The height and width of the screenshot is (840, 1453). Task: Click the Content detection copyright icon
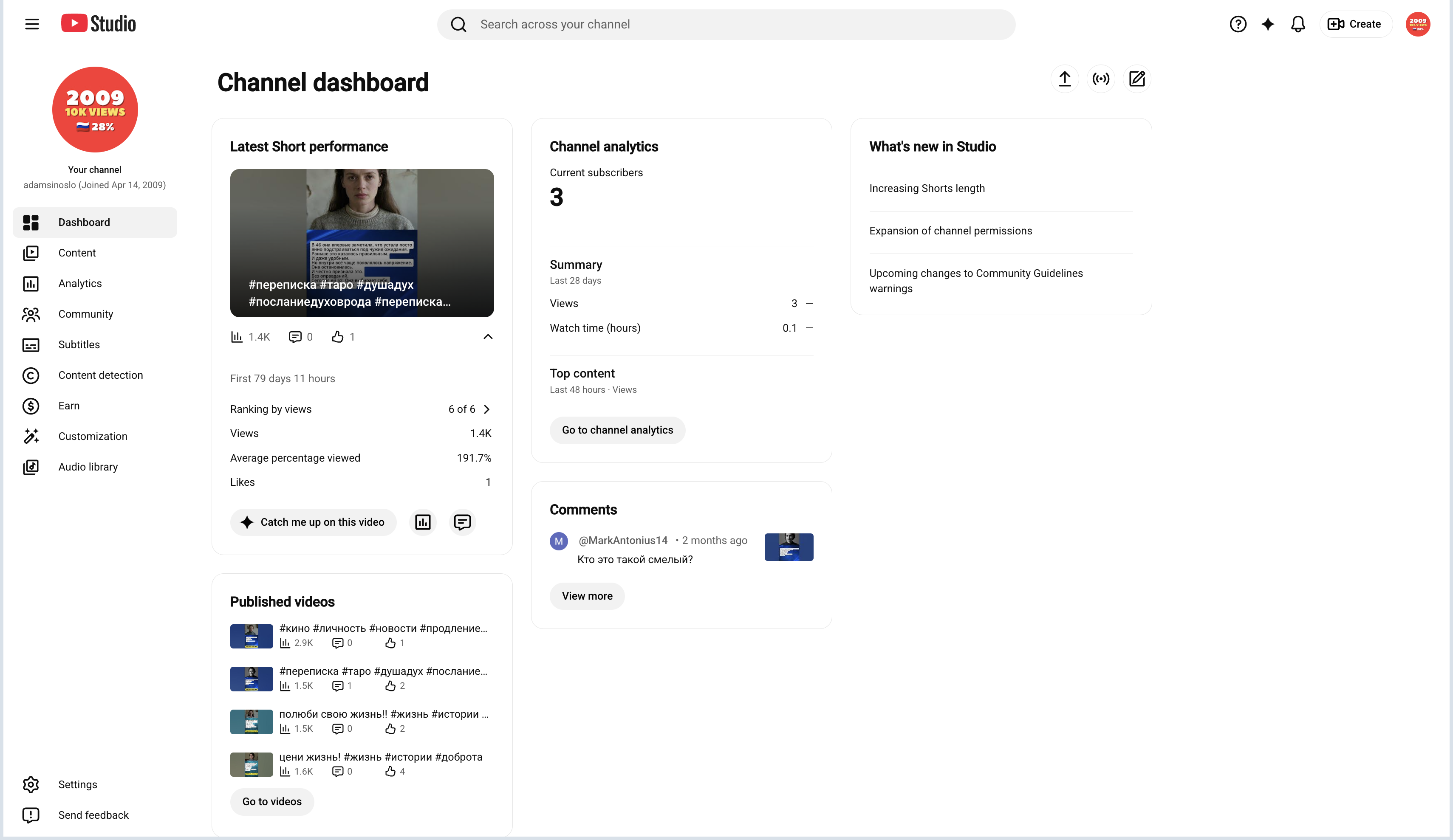tap(31, 375)
